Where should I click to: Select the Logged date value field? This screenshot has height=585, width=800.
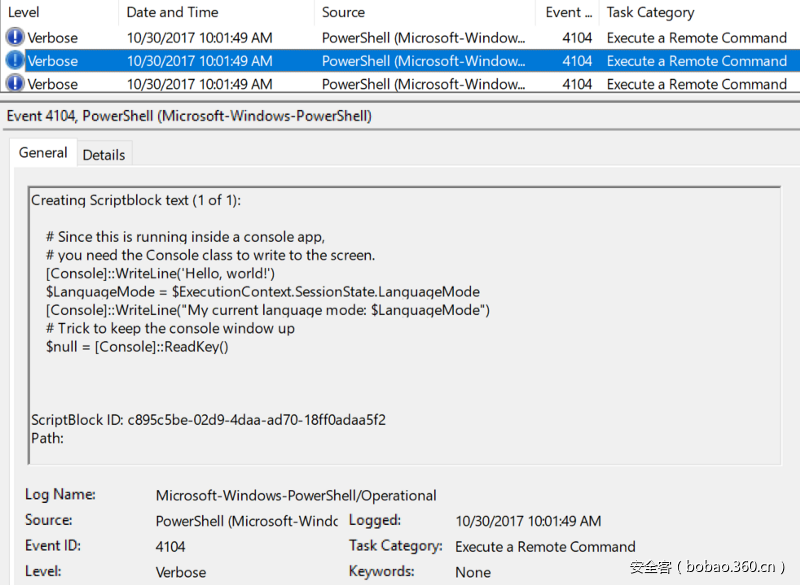coord(528,521)
